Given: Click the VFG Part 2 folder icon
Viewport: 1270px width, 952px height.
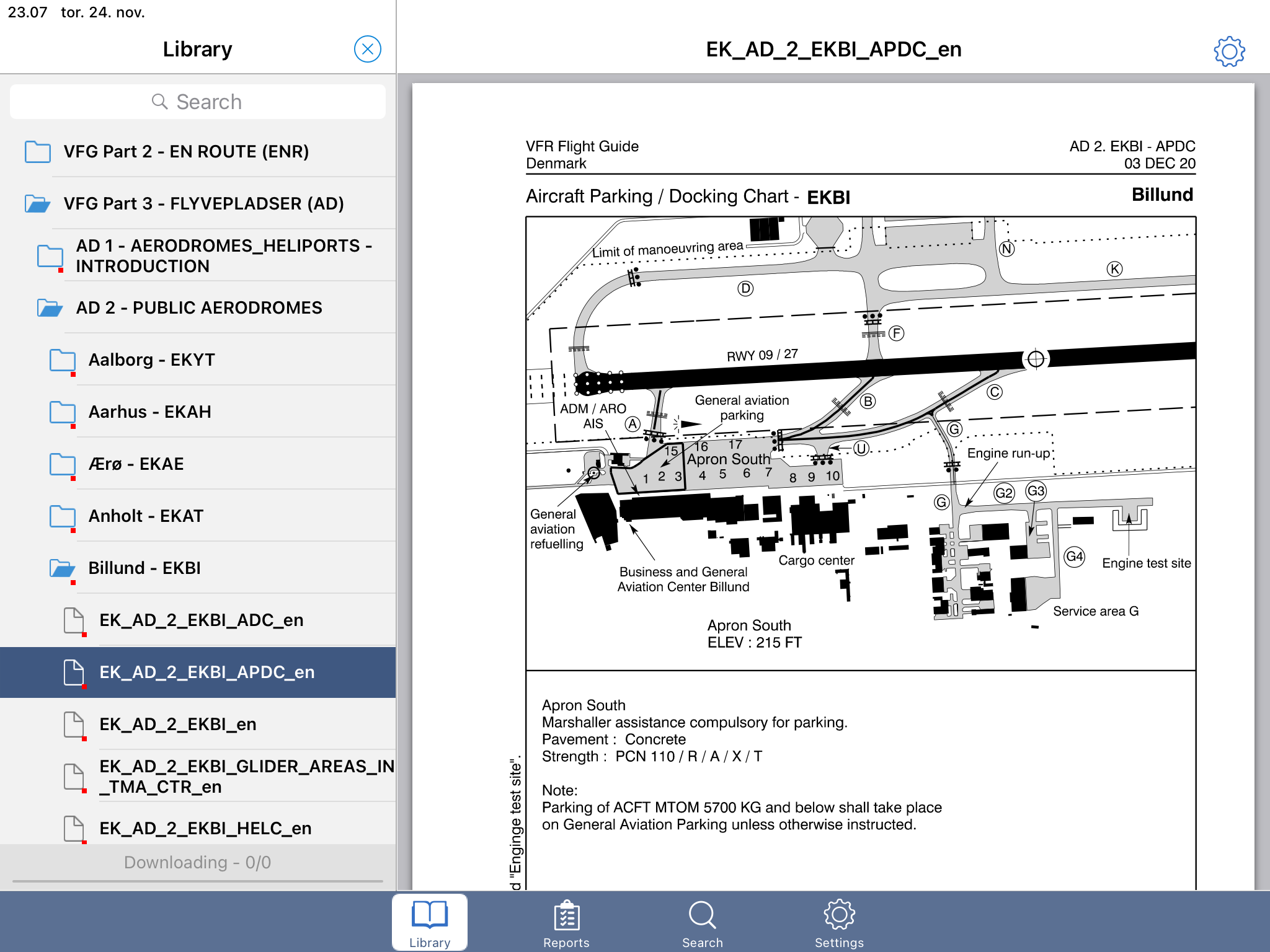Looking at the screenshot, I should 38,151.
